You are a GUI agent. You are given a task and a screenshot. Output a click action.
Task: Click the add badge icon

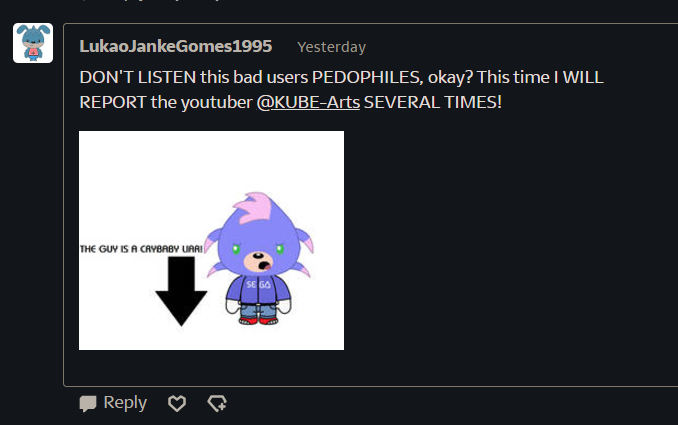[x=217, y=403]
